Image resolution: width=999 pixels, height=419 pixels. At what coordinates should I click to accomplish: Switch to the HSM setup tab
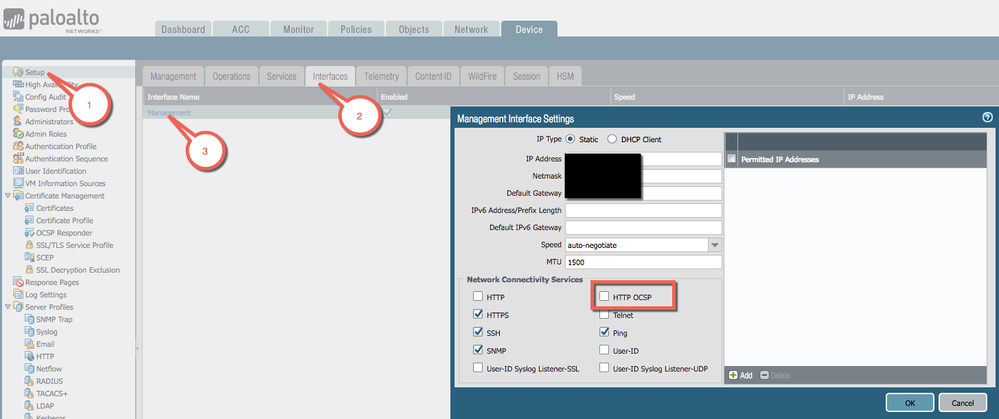pyautogui.click(x=564, y=76)
